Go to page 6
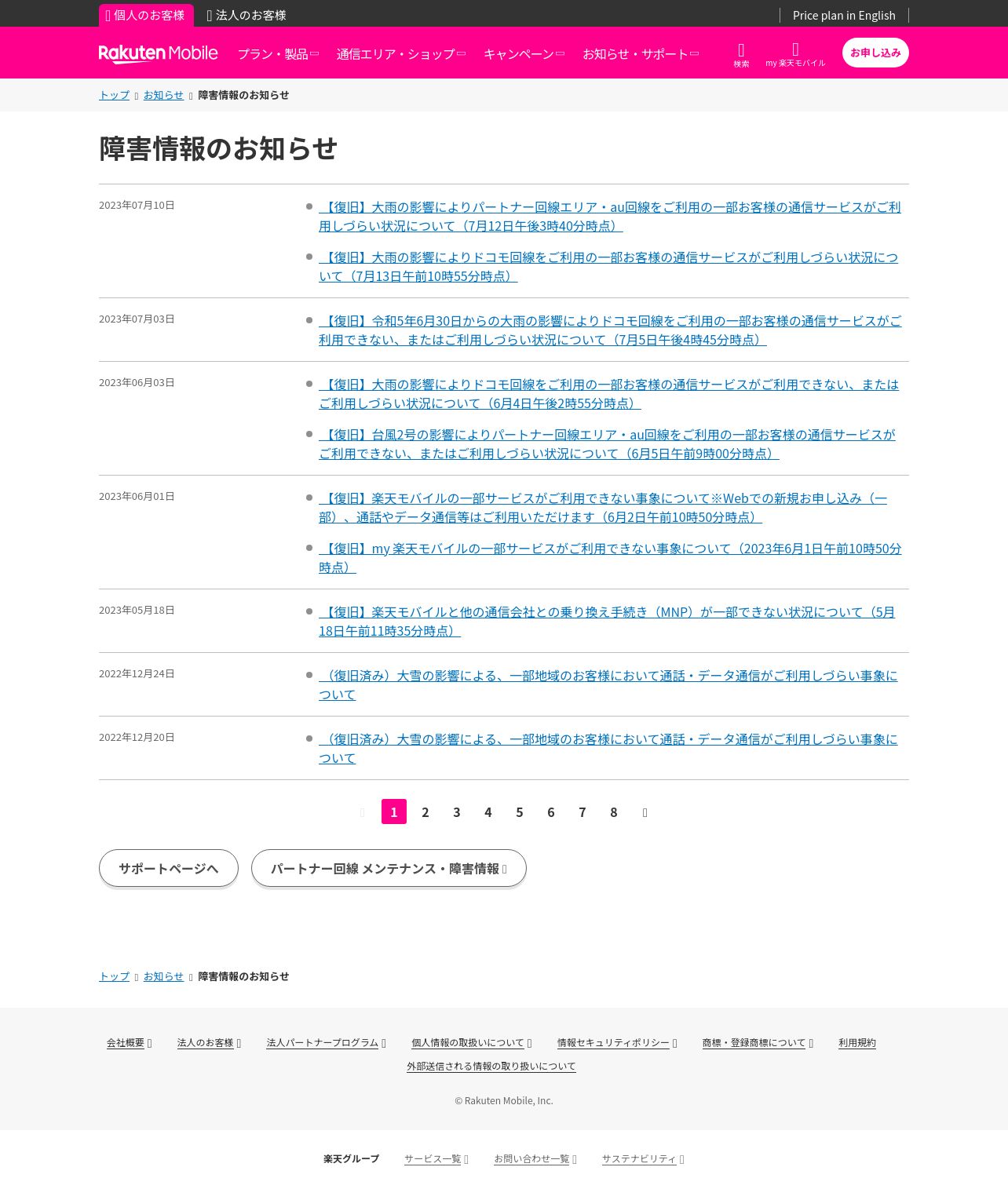This screenshot has width=1008, height=1178. click(x=551, y=811)
